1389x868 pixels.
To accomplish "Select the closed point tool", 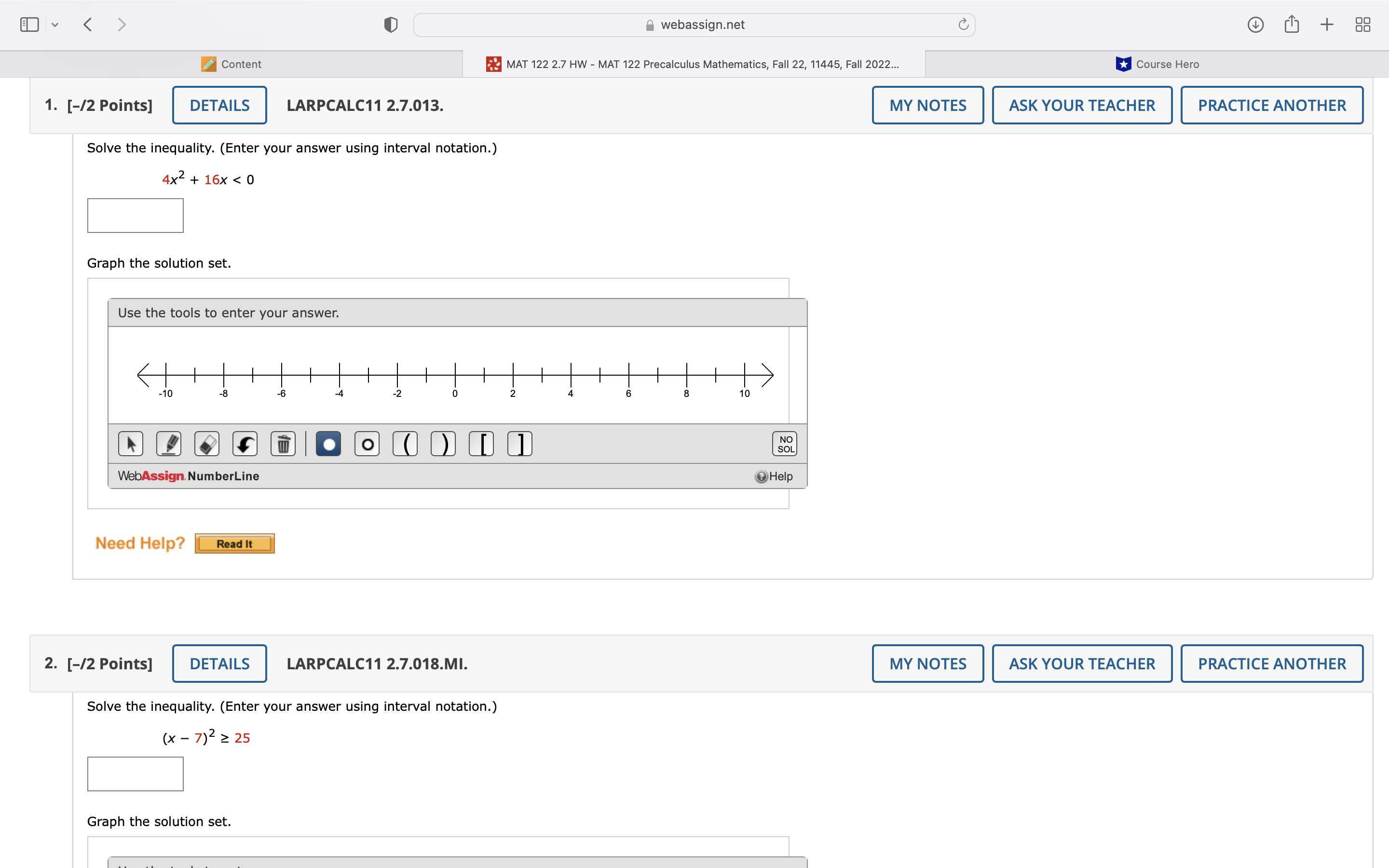I will 328,444.
